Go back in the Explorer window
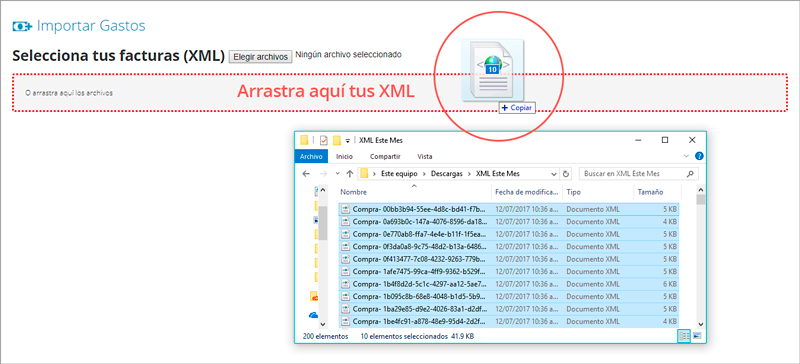 coord(306,174)
